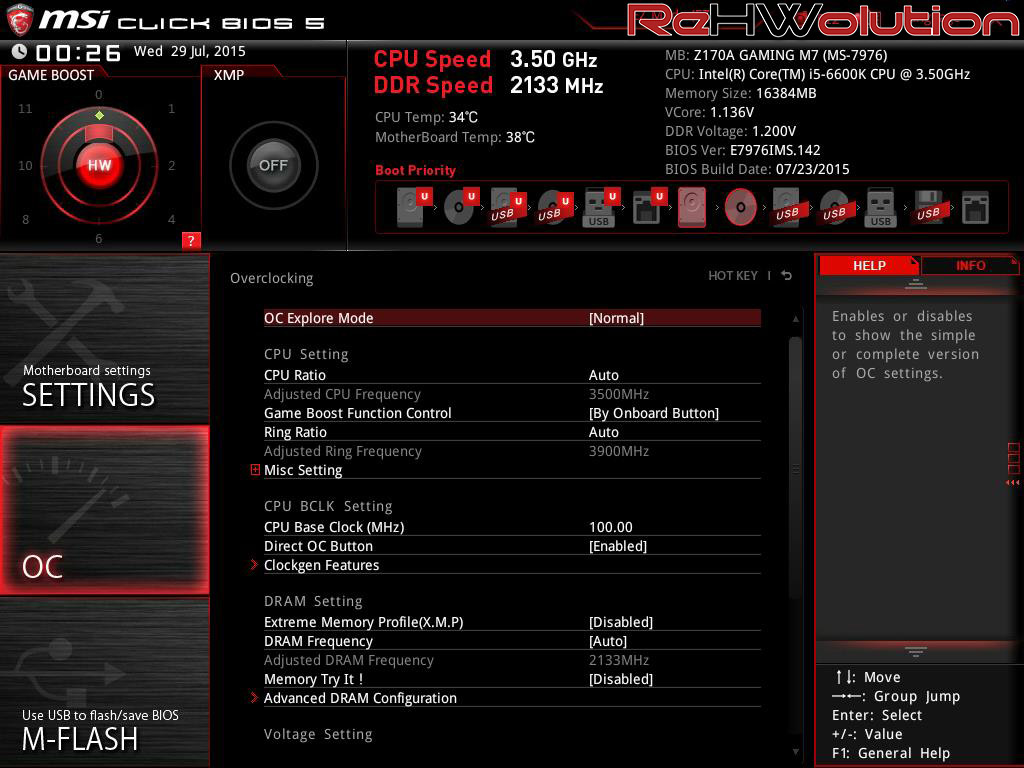Toggle the Game Boost HW knob

coord(99,166)
